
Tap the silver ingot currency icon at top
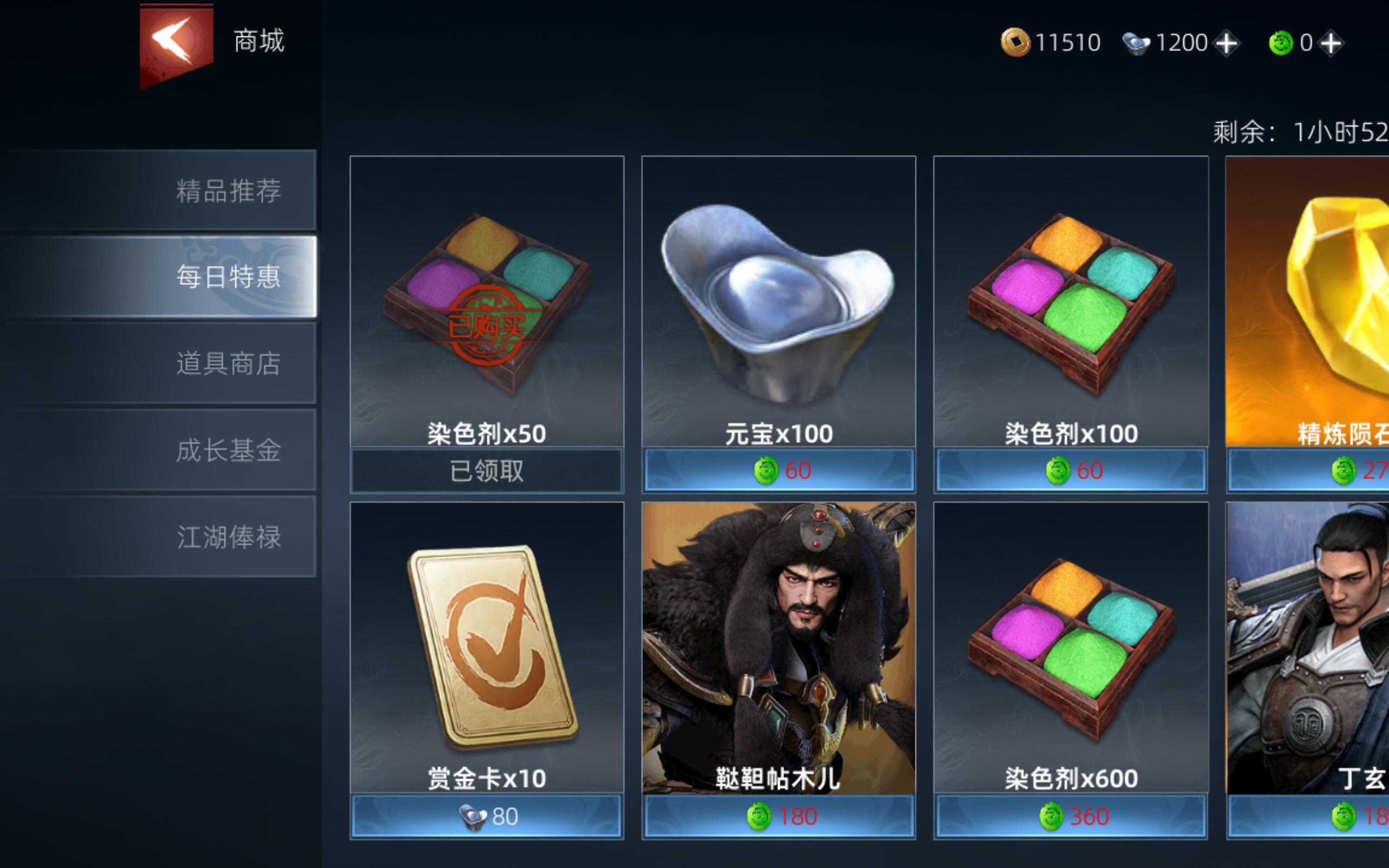tap(1136, 43)
